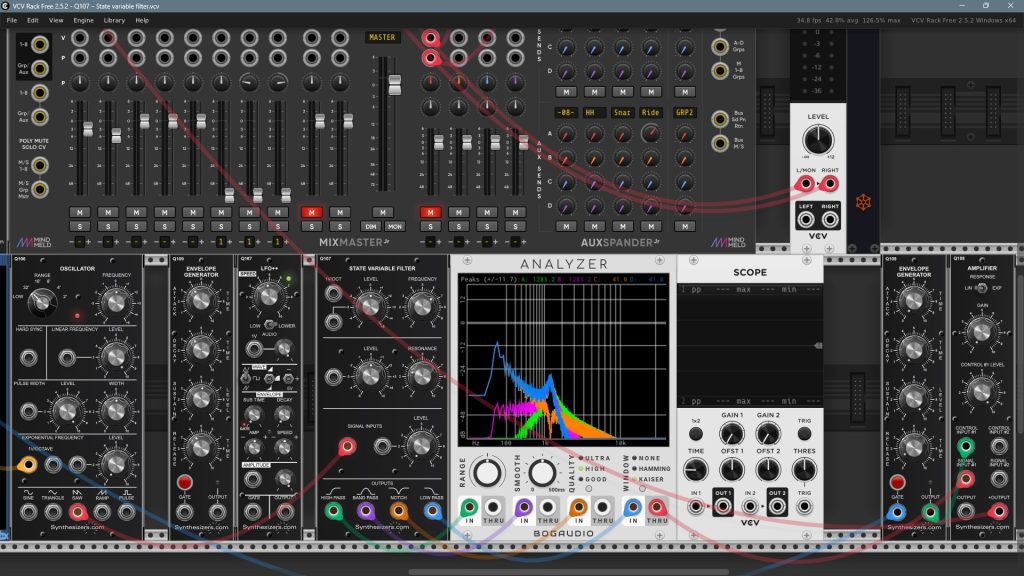Click the RIGHT input jack on VCV module
This screenshot has height=576, width=1024.
[x=829, y=184]
